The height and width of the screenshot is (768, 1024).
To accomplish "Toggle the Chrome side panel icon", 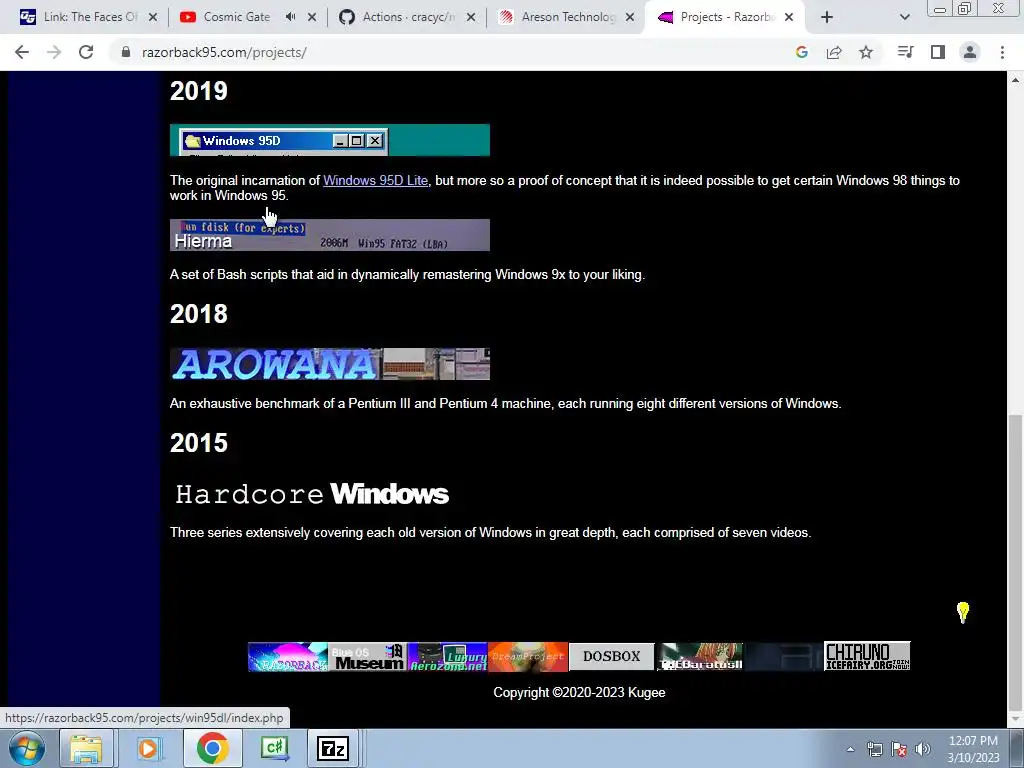I will click(938, 52).
